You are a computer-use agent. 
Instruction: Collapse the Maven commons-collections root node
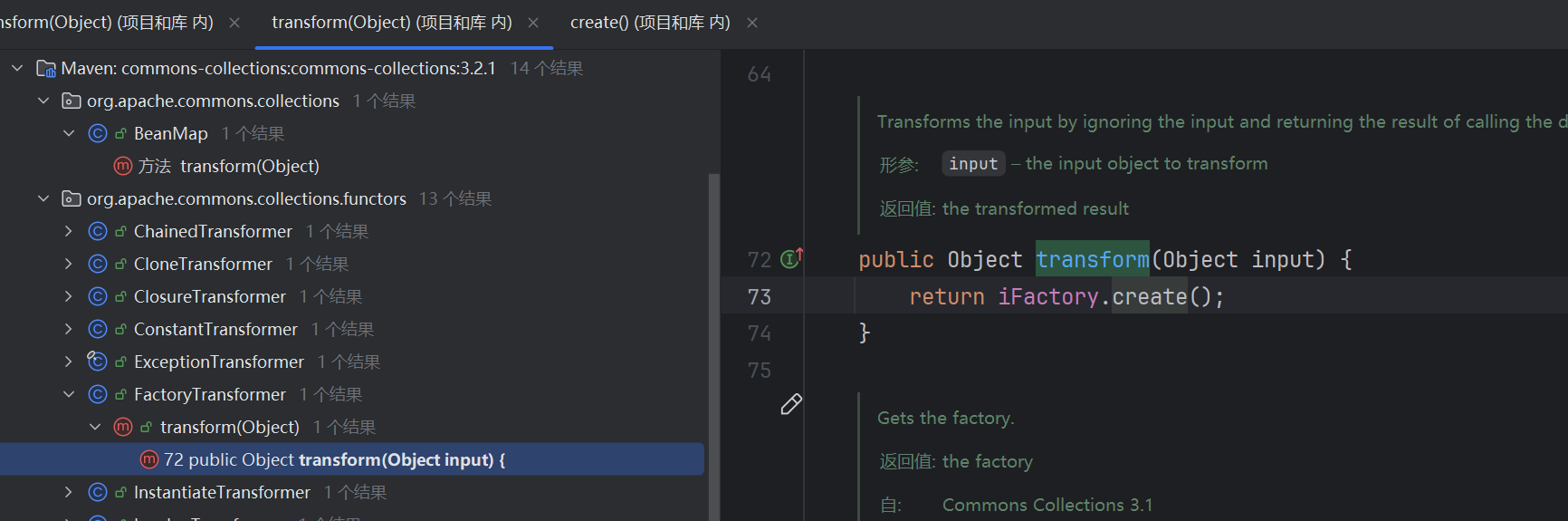point(17,69)
